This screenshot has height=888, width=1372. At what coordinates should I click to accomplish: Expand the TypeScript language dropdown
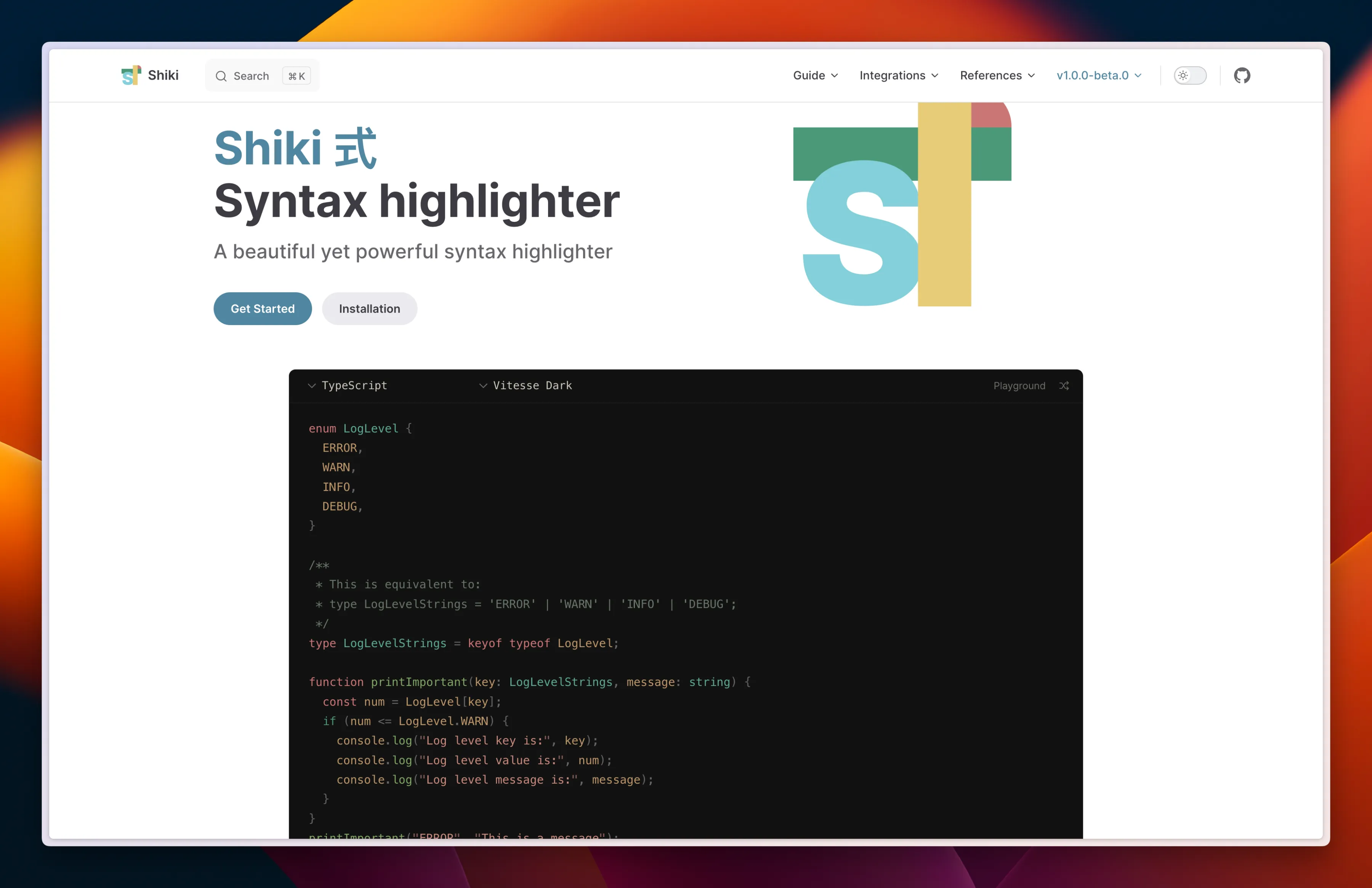pos(354,386)
